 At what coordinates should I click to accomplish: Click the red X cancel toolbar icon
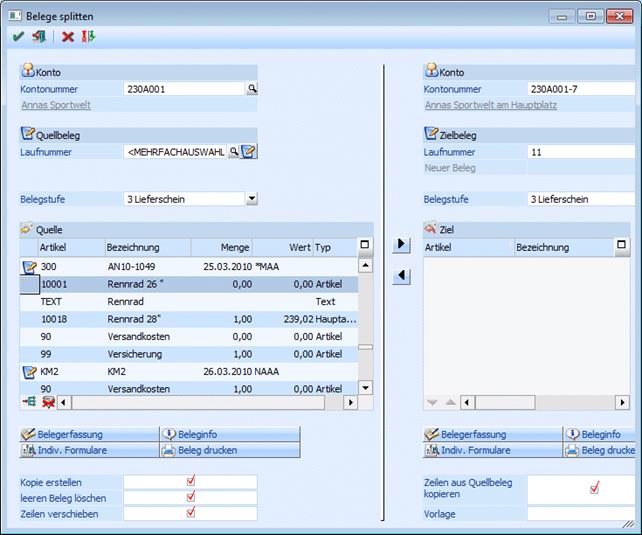coord(67,36)
